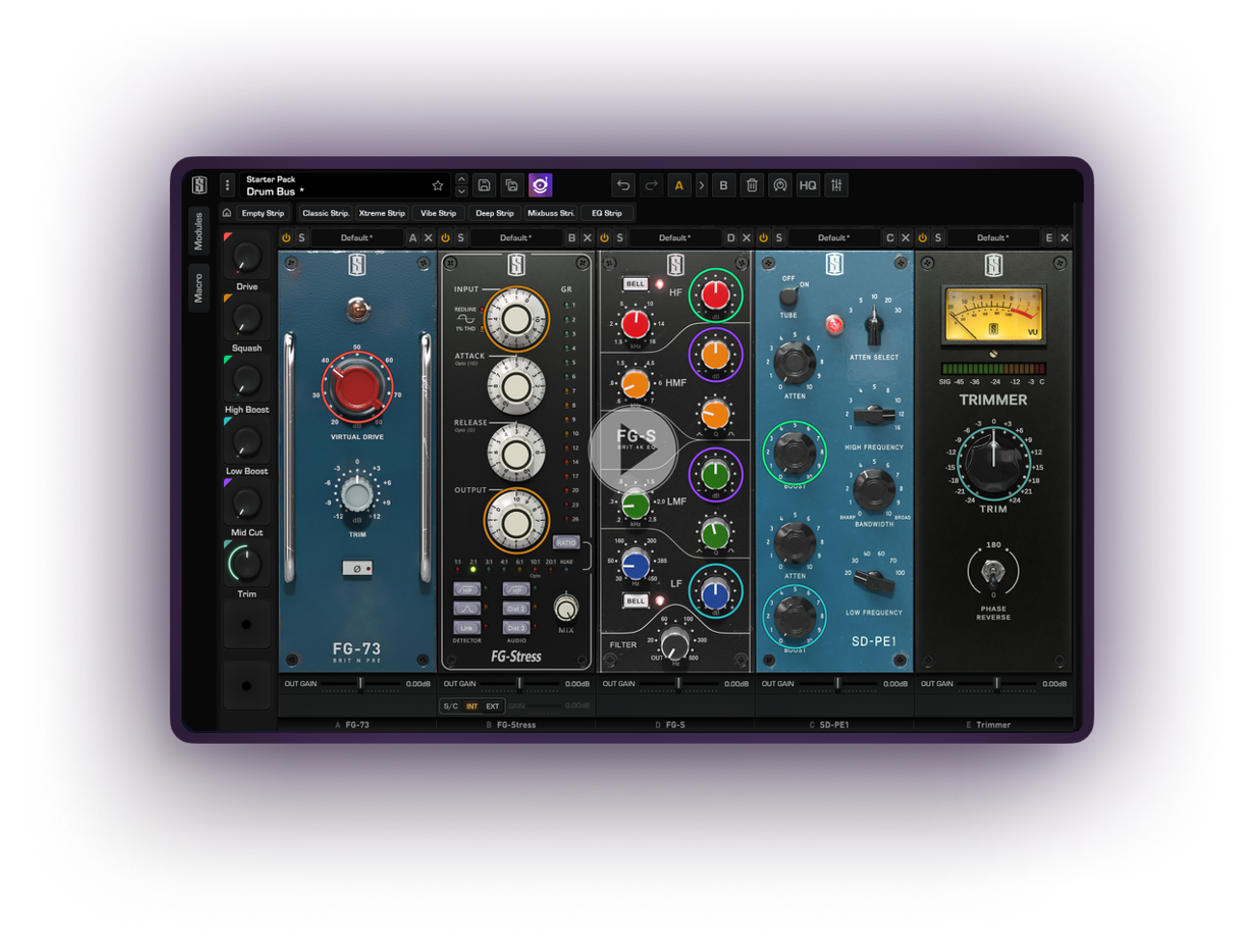
Task: Open the Macro side tab
Action: tap(198, 287)
